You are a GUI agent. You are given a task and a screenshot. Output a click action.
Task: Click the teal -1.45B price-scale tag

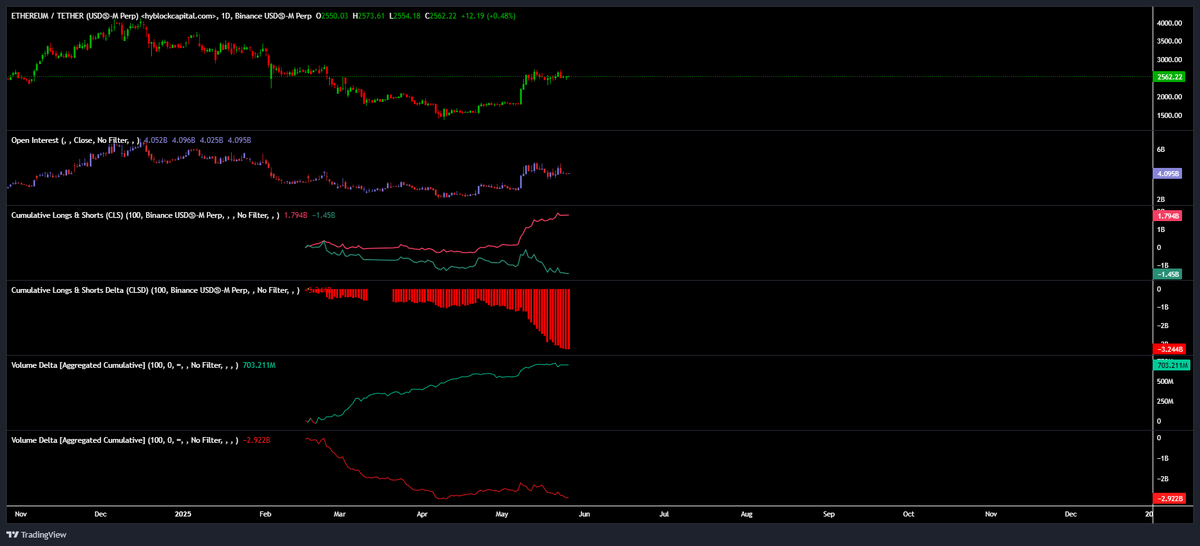[x=1170, y=273]
